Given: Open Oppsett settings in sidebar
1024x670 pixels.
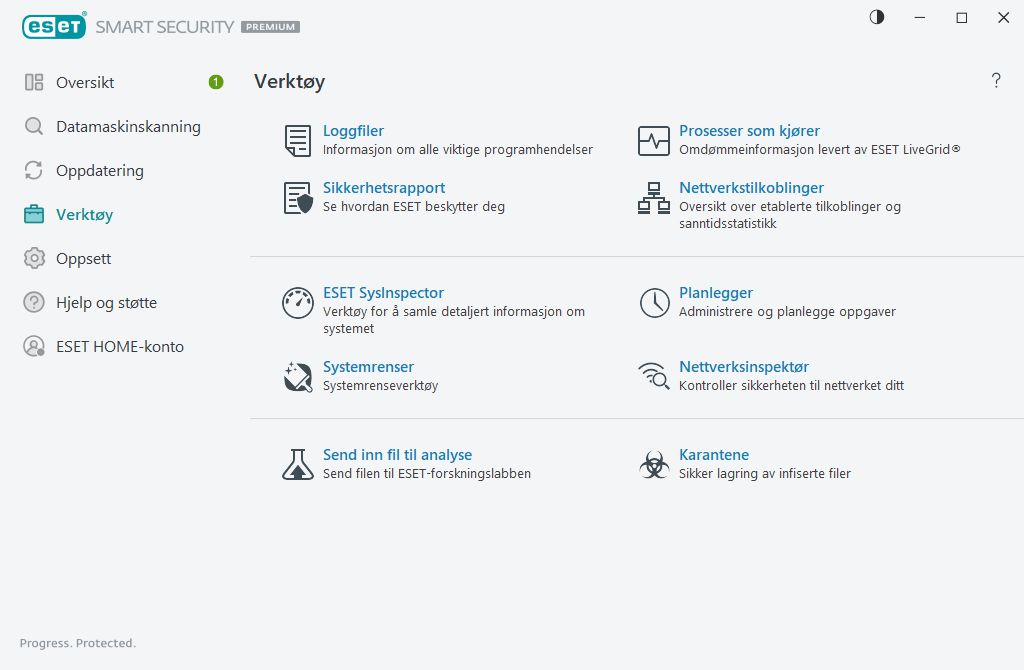Looking at the screenshot, I should (x=83, y=259).
